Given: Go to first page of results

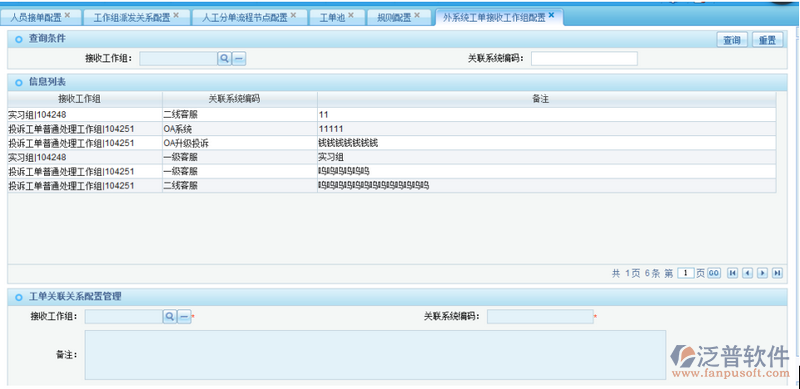Looking at the screenshot, I should click(732, 273).
